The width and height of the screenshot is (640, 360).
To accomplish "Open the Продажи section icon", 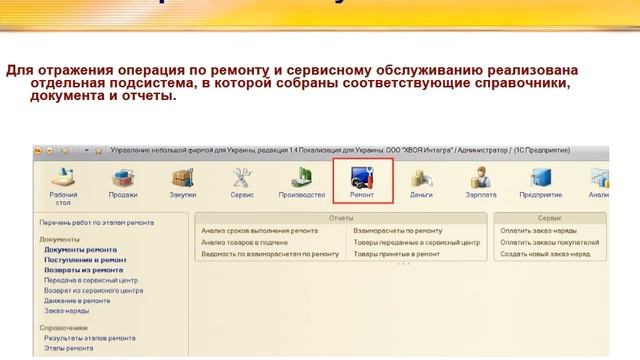I will pyautogui.click(x=123, y=183).
